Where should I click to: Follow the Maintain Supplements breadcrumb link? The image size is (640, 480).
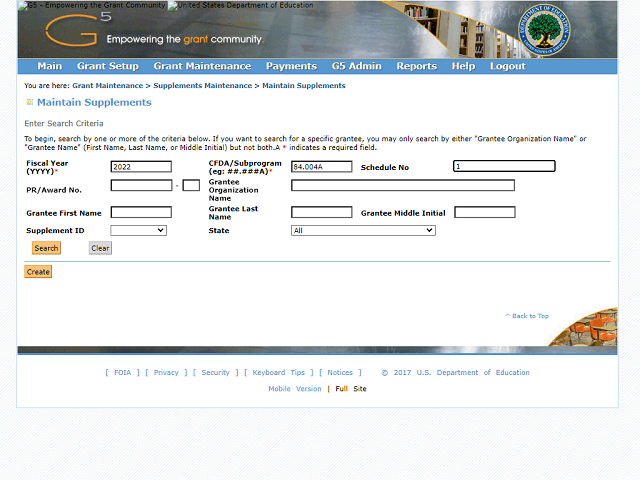pos(304,86)
